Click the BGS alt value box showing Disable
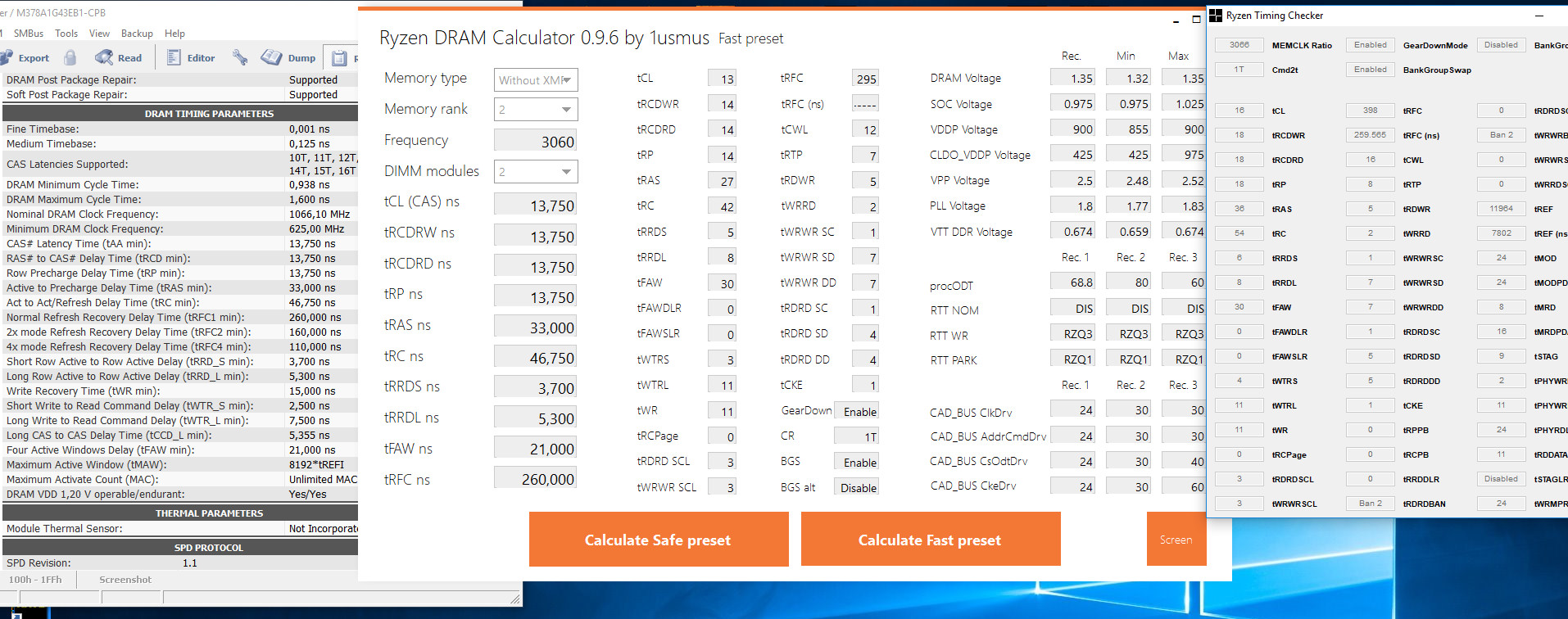The height and width of the screenshot is (619, 1568). [857, 487]
